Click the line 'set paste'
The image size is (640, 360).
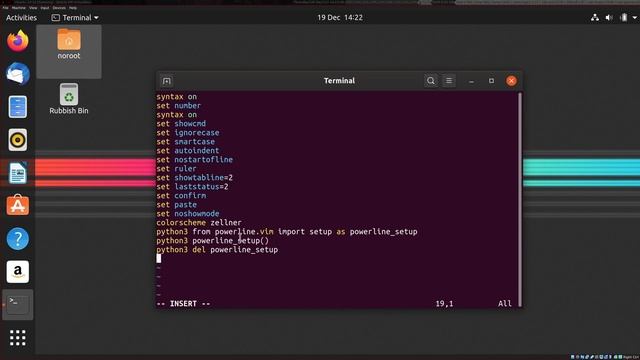click(176, 204)
